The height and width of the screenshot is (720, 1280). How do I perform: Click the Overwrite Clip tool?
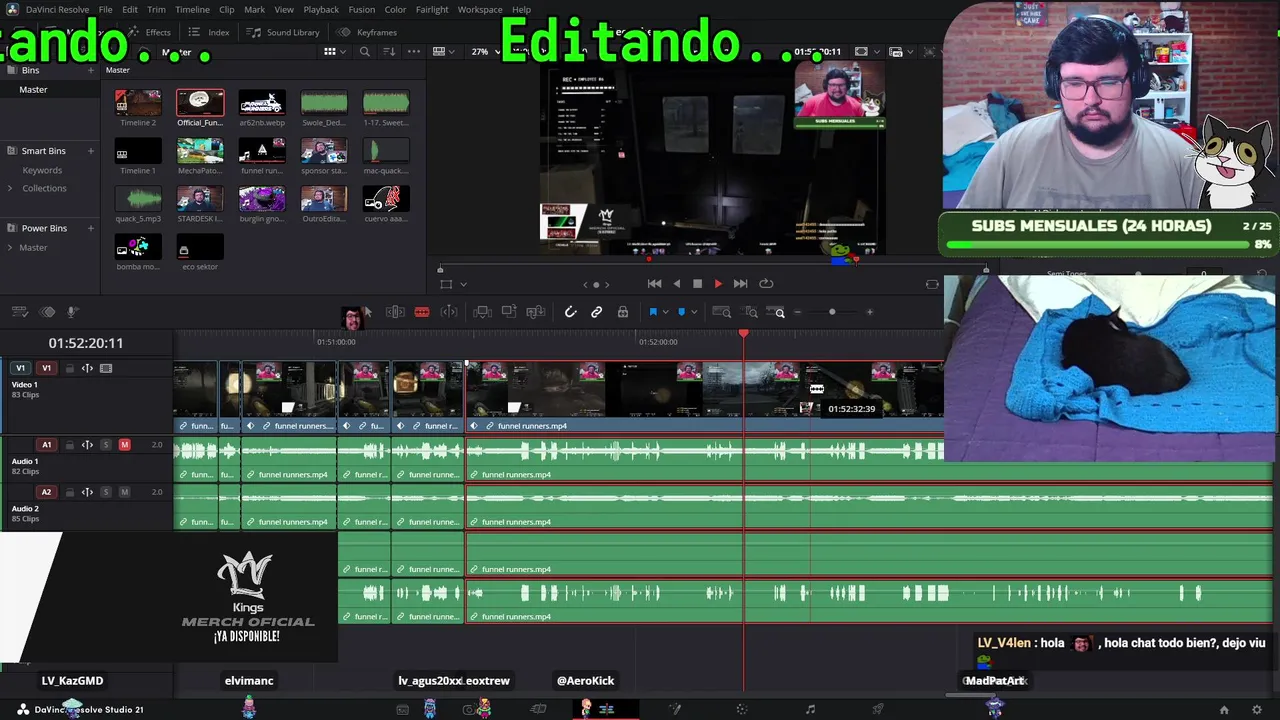[509, 312]
